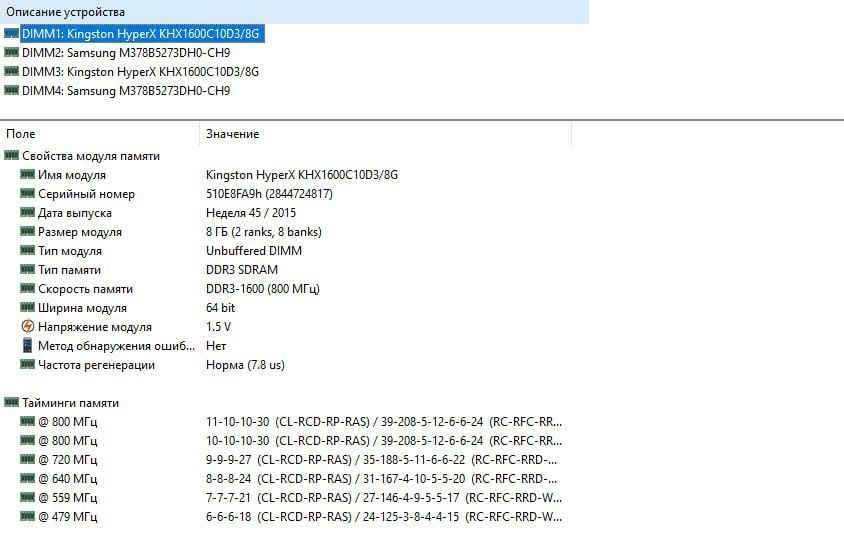The width and height of the screenshot is (844, 540).
Task: Select value 'Норма (7.8 us)'
Action: tap(245, 365)
